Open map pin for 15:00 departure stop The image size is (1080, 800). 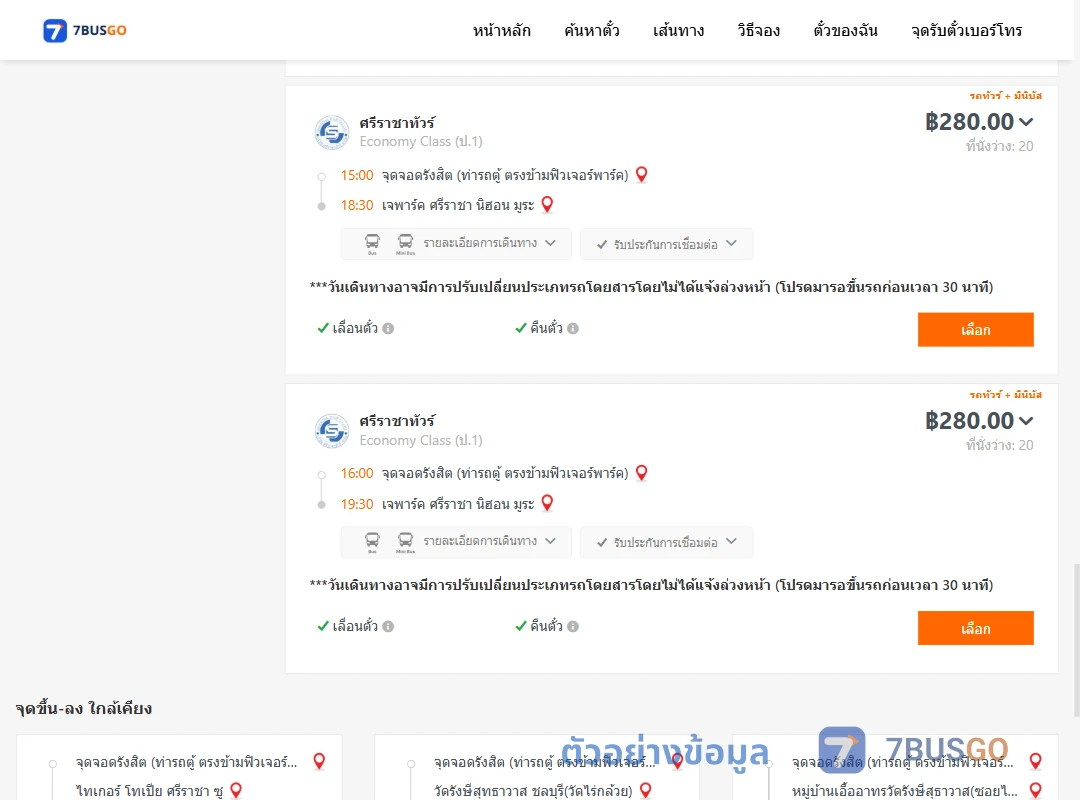click(x=641, y=174)
